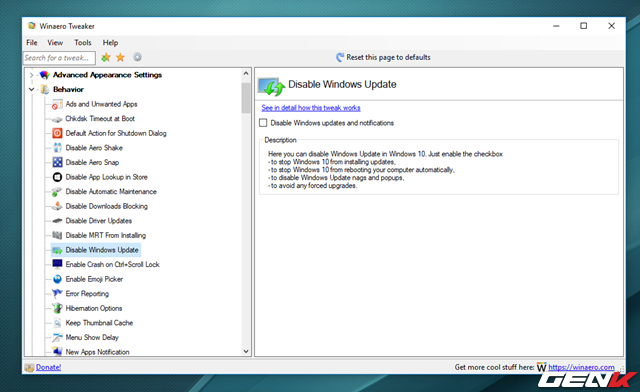Click the Behavior folder icon
Screen dimensions: 640x392
click(45, 89)
